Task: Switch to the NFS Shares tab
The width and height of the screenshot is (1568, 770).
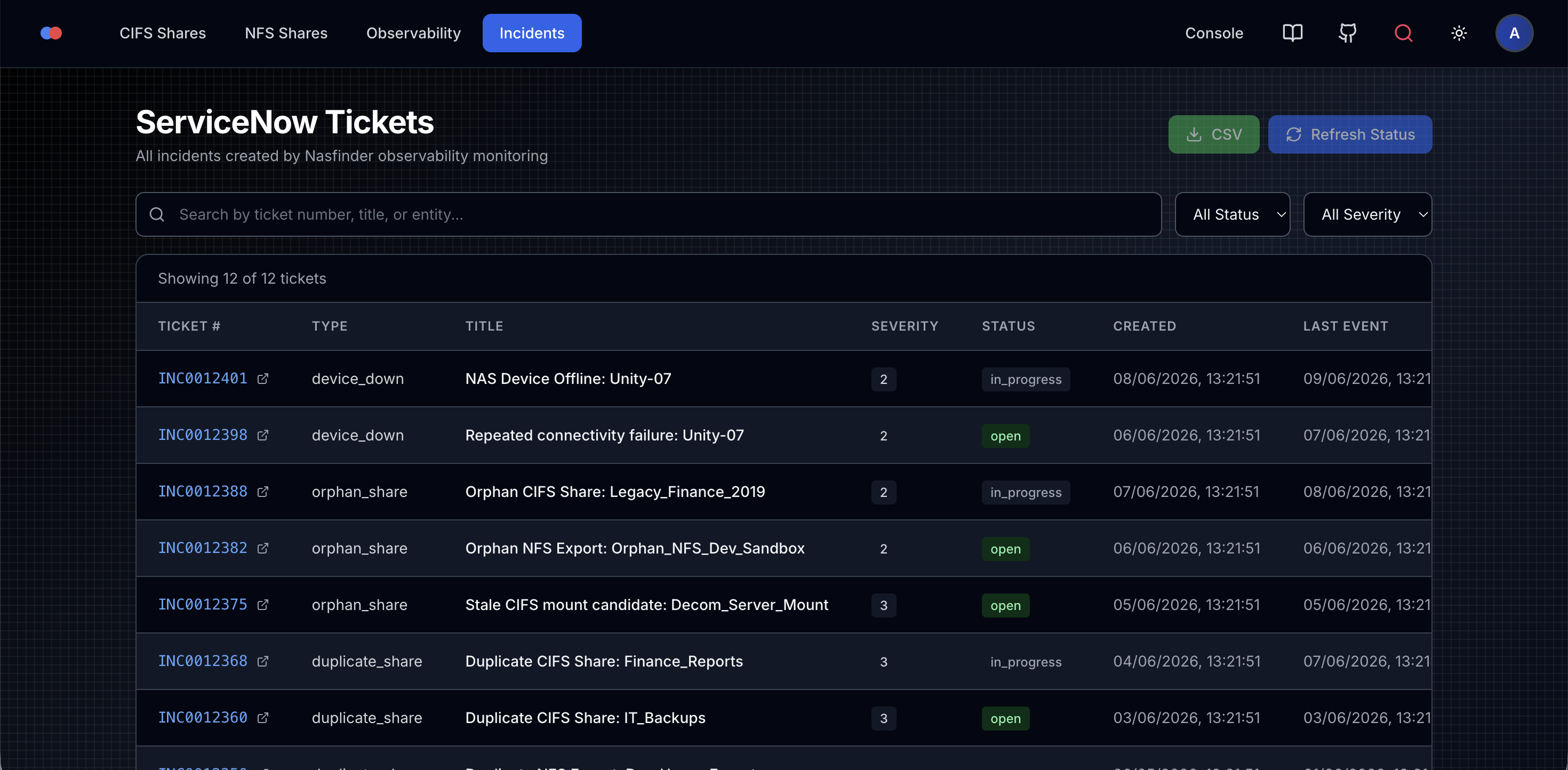Action: [286, 33]
